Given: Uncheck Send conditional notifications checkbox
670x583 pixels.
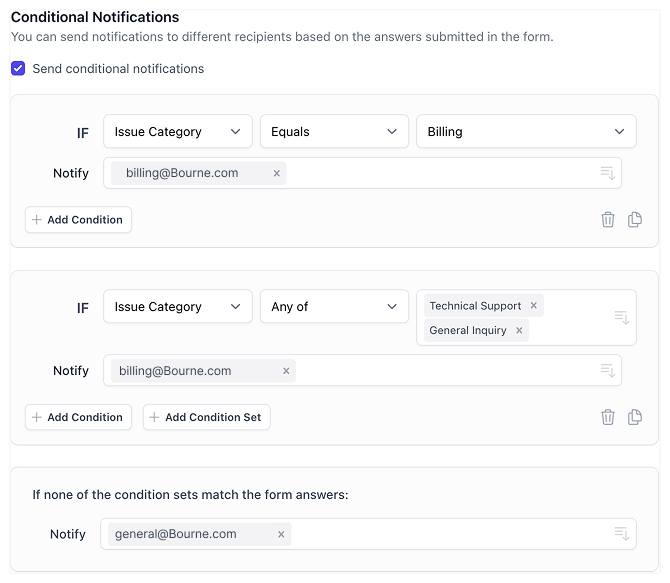Looking at the screenshot, I should point(18,69).
